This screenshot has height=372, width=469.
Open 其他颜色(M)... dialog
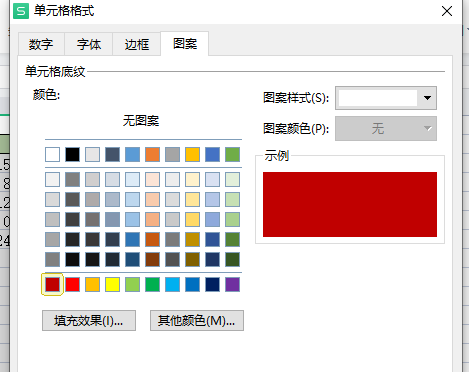coord(197,321)
